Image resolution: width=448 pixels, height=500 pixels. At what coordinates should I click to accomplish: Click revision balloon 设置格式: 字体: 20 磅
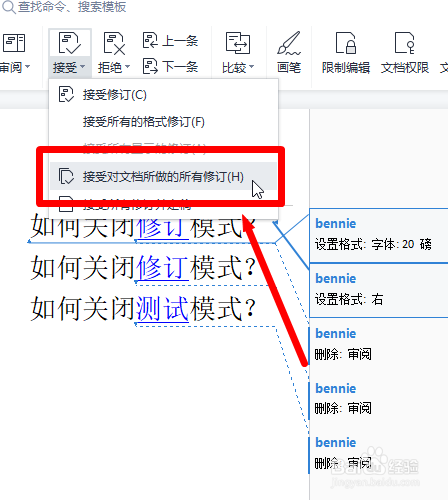379,235
